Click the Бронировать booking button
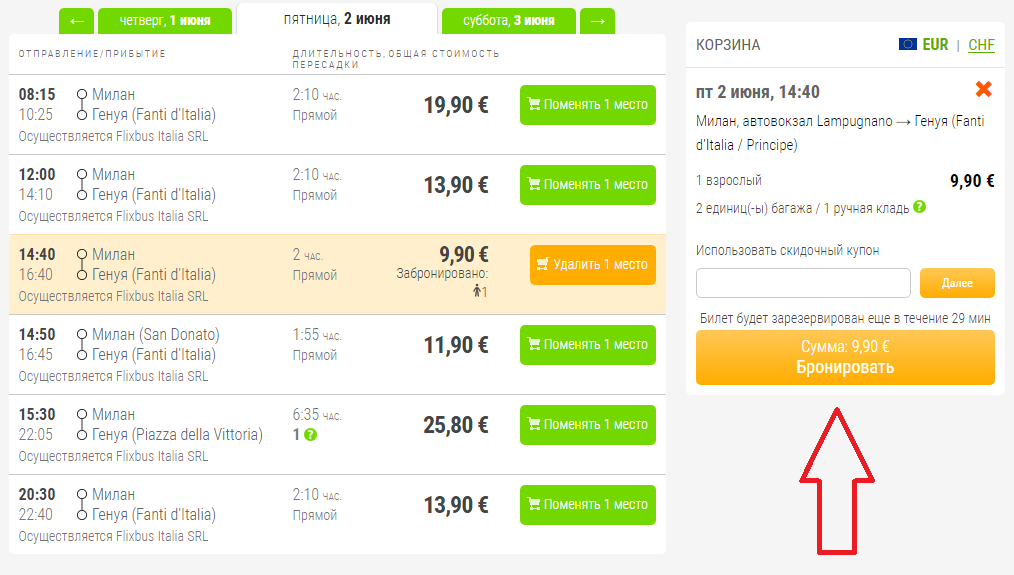 (x=845, y=358)
